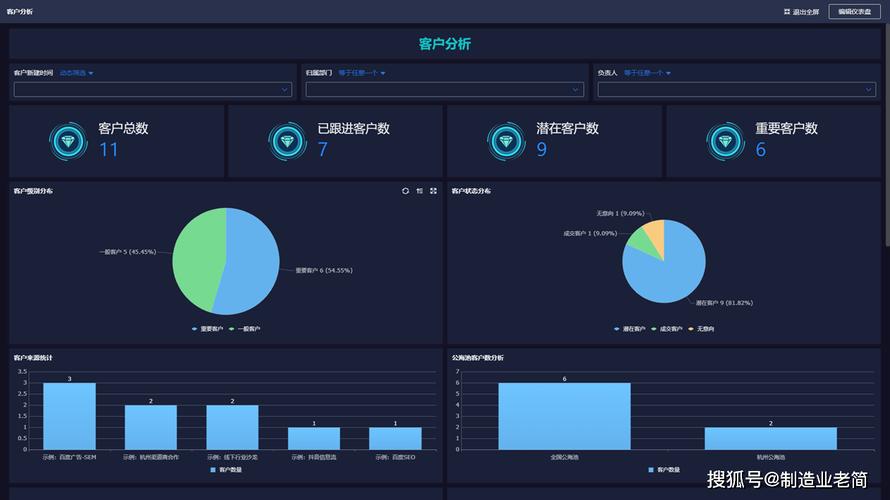Click the large blue 潜在客户 pie slice
Image resolution: width=890 pixels, height=500 pixels.
(x=667, y=272)
